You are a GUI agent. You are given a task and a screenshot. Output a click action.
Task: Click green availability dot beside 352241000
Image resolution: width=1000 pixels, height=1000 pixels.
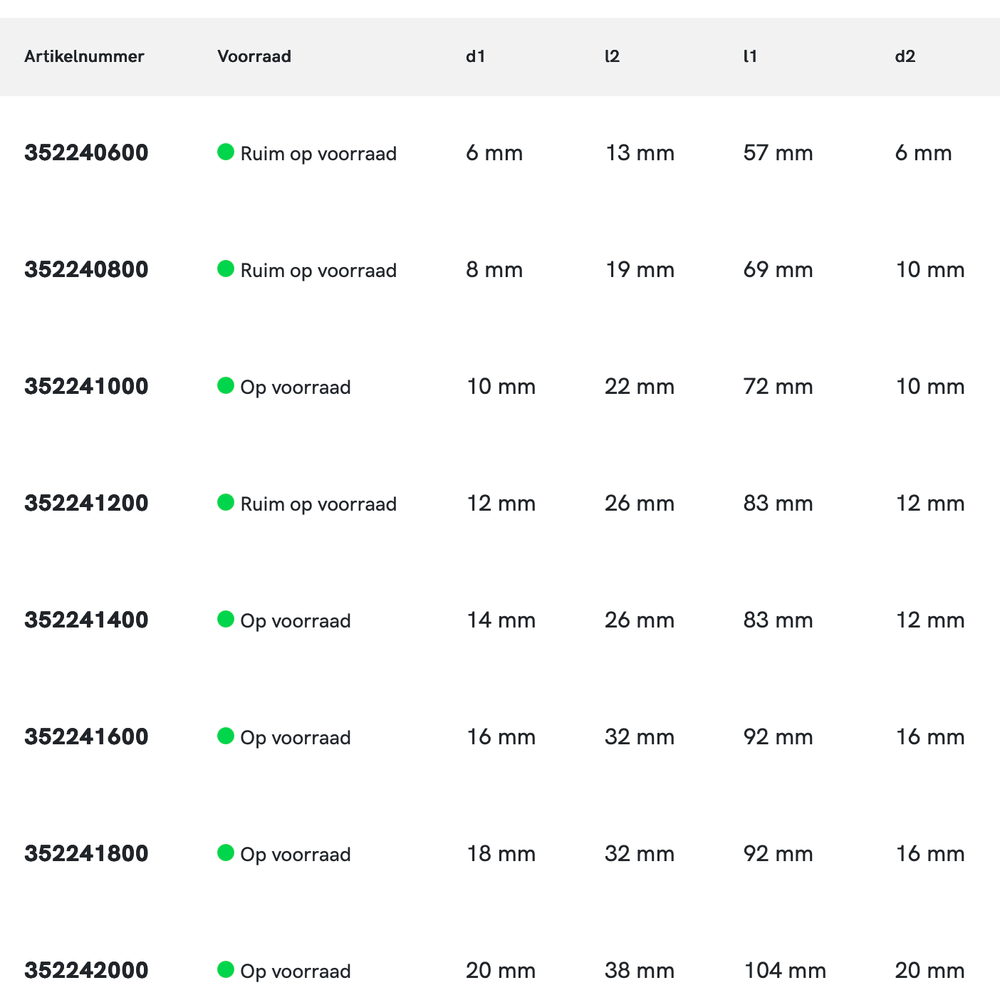pyautogui.click(x=226, y=386)
